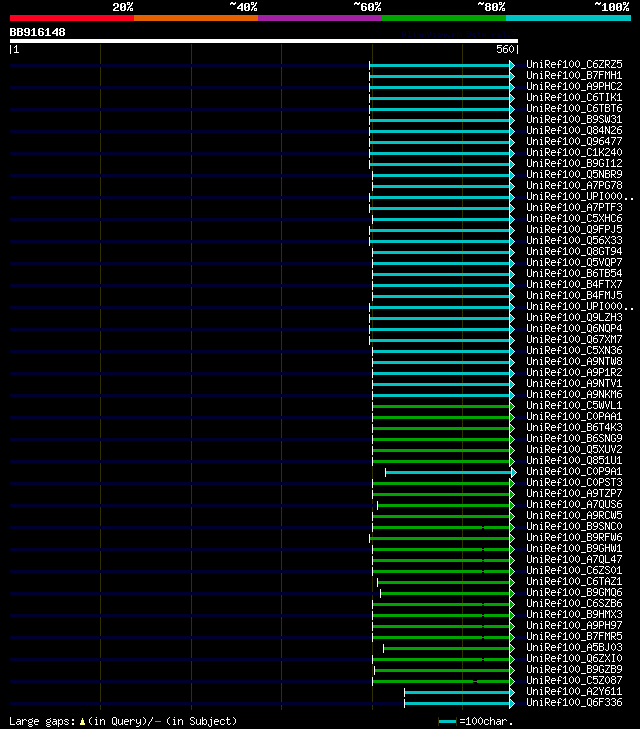Select the UniRef100_Q6NQP4 label

coord(574,329)
